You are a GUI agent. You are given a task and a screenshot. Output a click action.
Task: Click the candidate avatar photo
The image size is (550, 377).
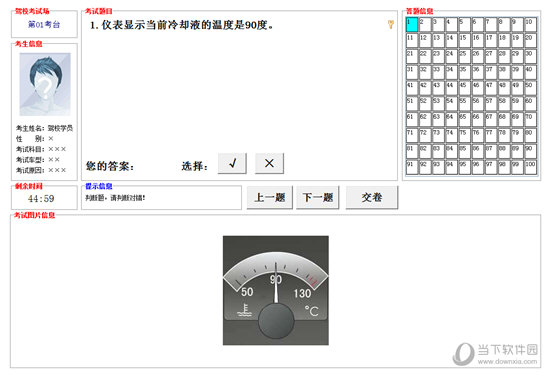(45, 84)
